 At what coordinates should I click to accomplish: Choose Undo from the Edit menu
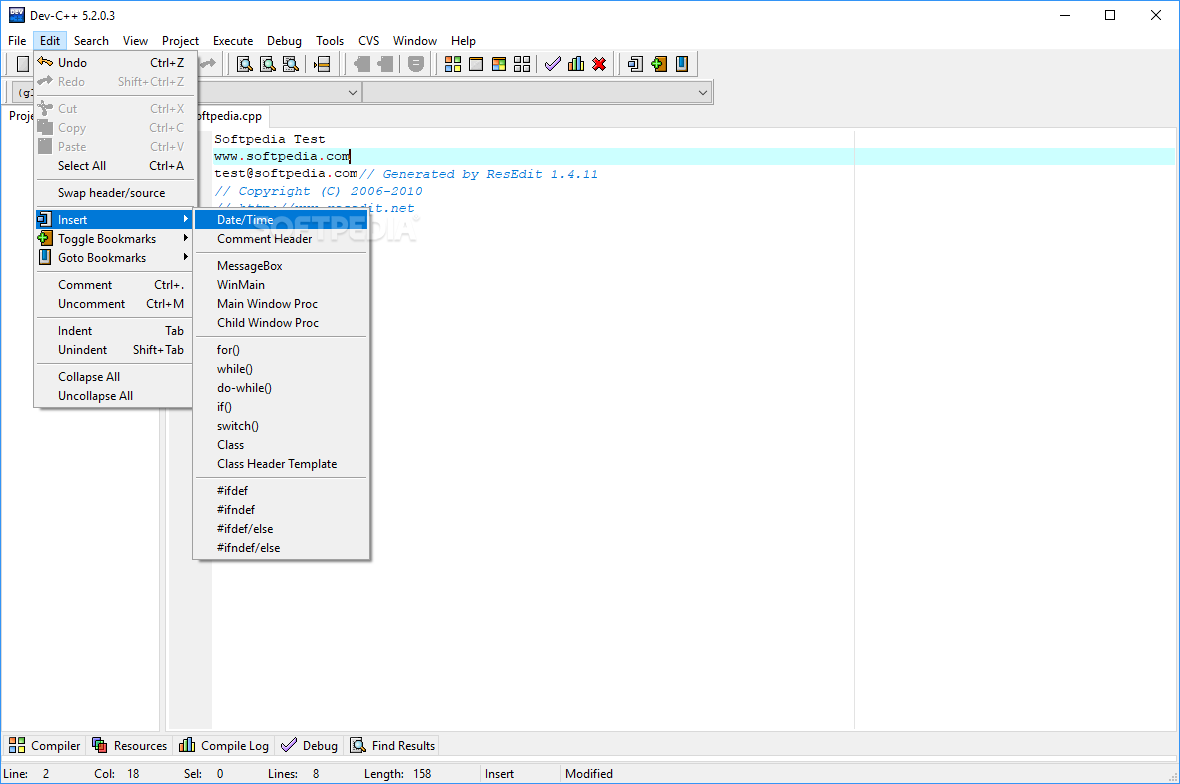[114, 62]
